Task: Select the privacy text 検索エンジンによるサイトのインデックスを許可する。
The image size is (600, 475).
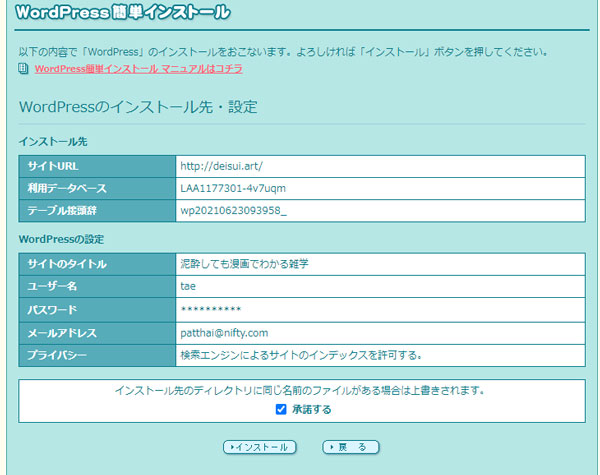Action: click(x=301, y=355)
